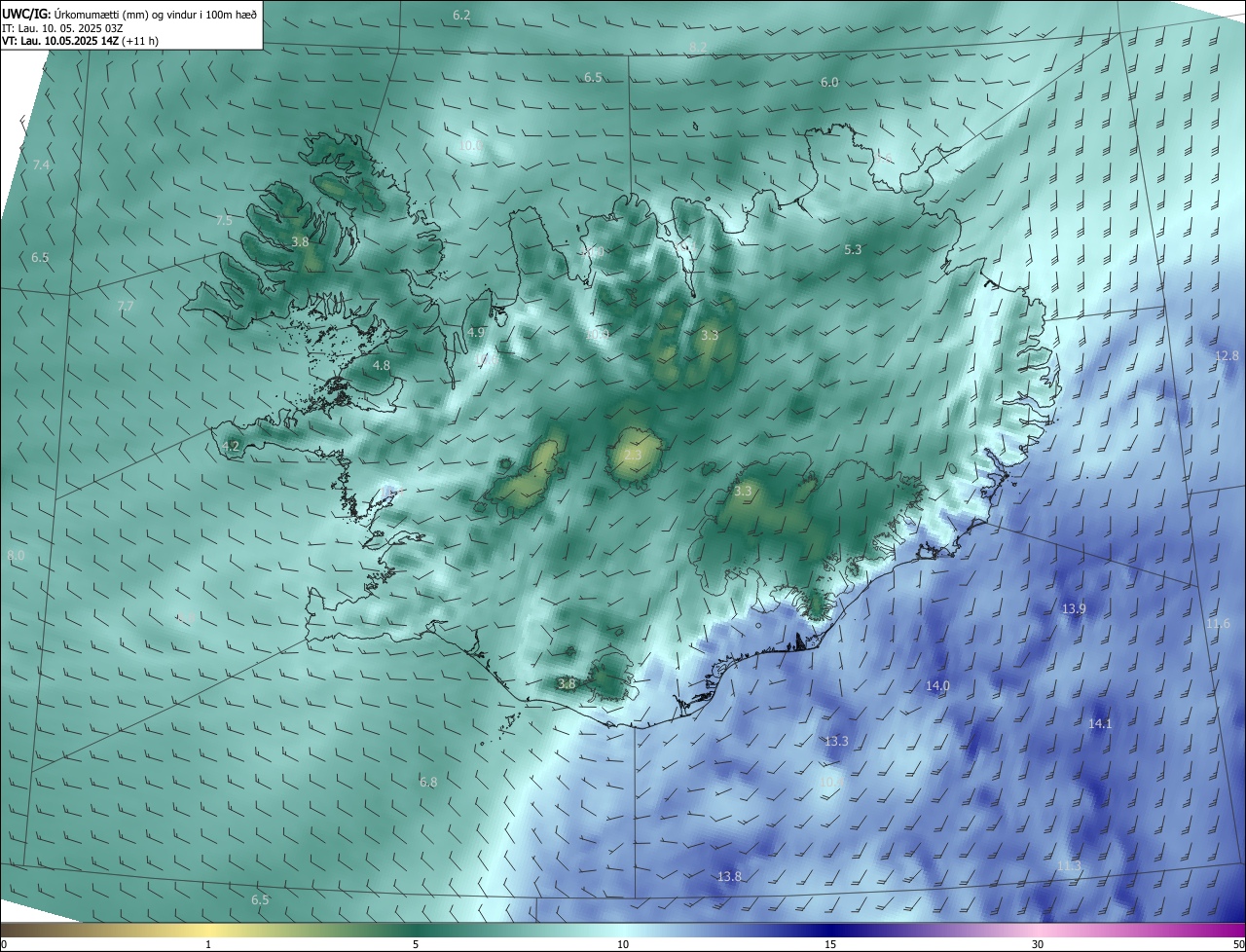Viewport: 1246px width, 952px height.
Task: Click the 11.6 value label
Action: (1218, 624)
